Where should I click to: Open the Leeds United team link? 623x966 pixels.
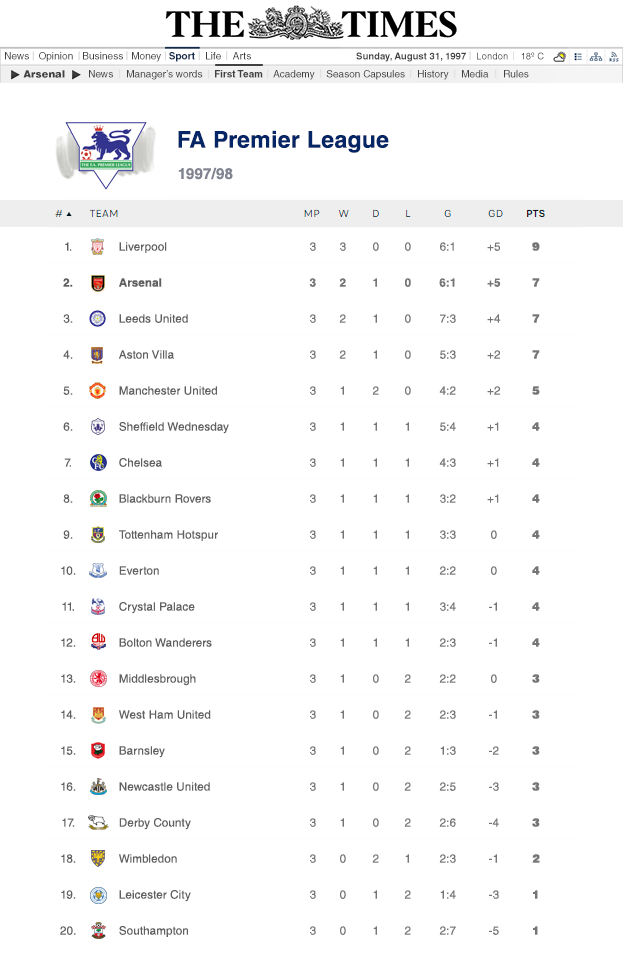[153, 319]
